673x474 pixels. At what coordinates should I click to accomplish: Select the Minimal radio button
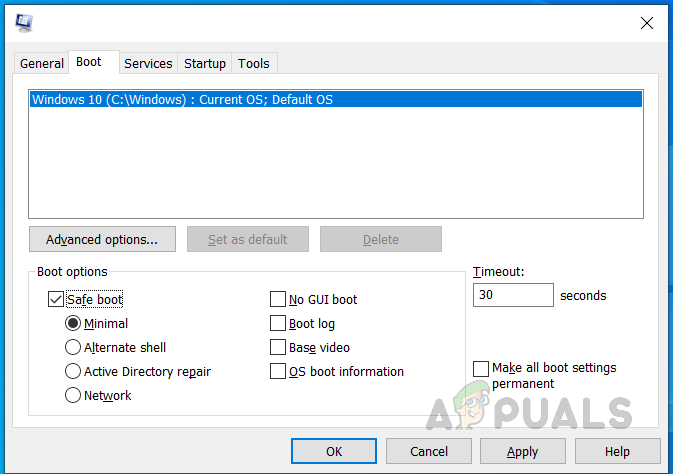click(x=73, y=323)
